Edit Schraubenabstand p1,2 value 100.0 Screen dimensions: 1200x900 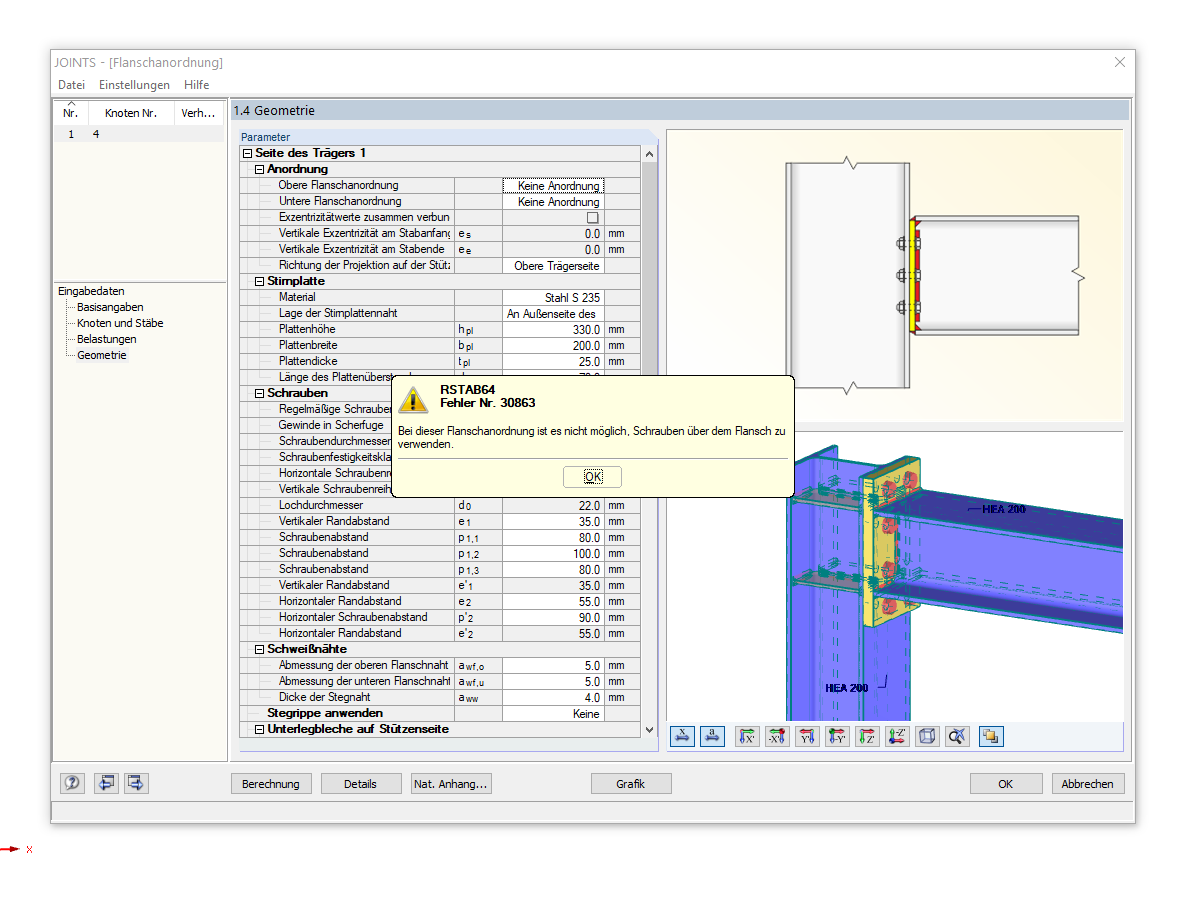(553, 553)
